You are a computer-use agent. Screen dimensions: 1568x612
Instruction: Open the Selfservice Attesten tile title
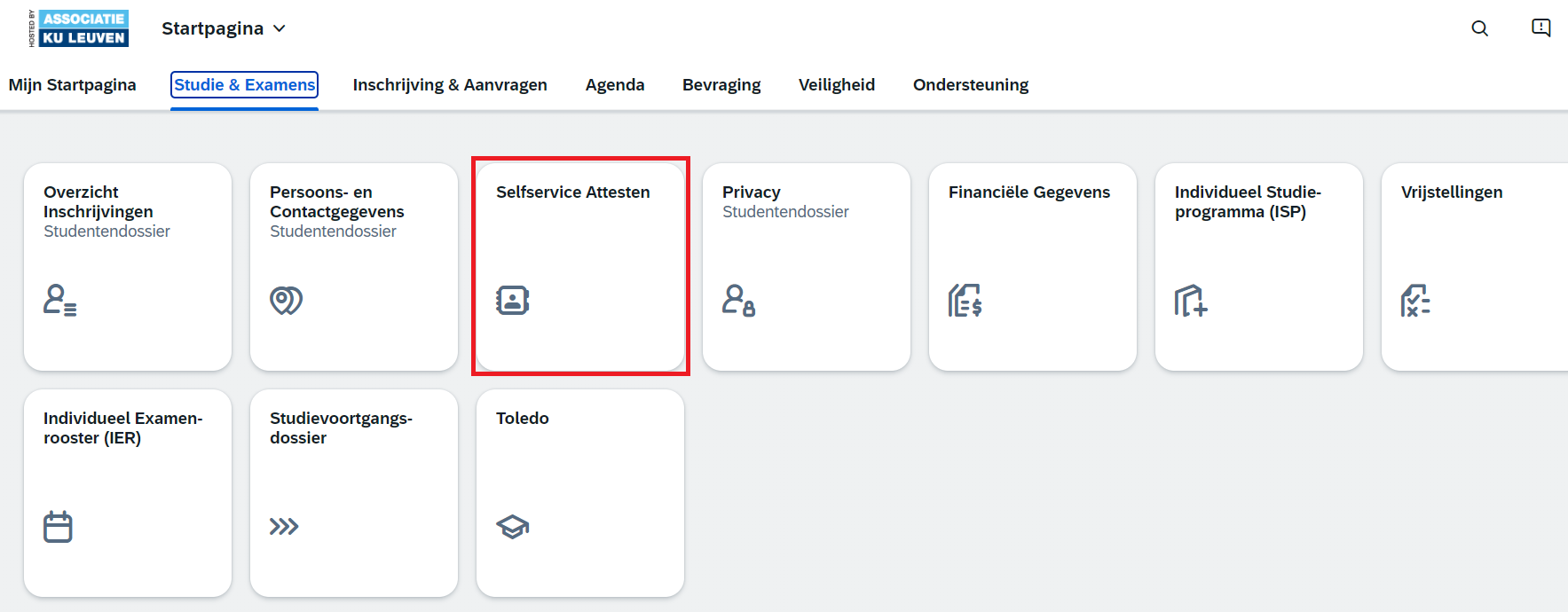pyautogui.click(x=573, y=192)
